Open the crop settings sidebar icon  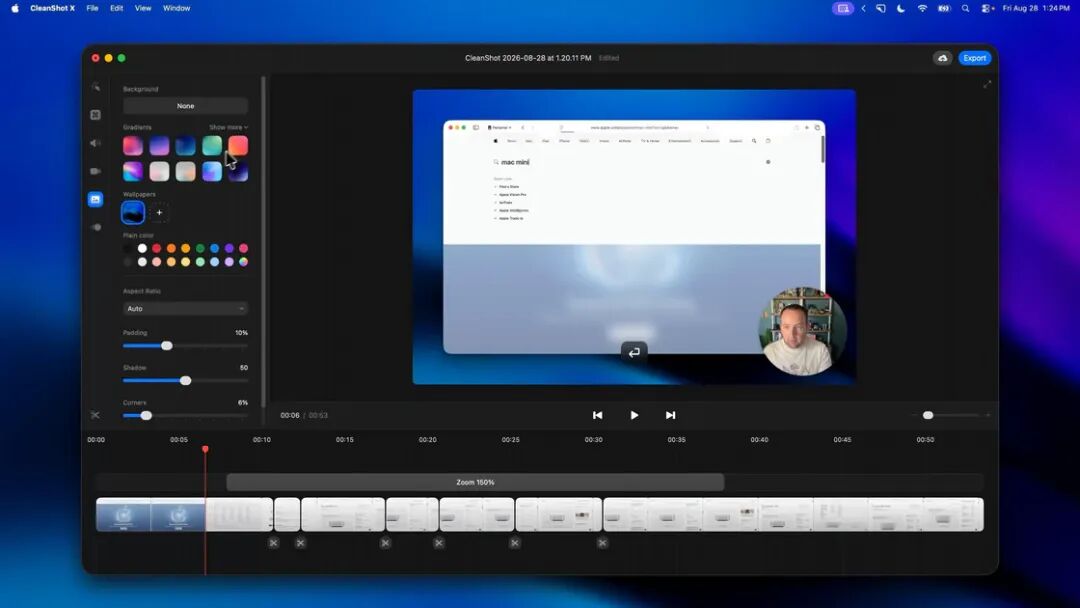tap(96, 115)
